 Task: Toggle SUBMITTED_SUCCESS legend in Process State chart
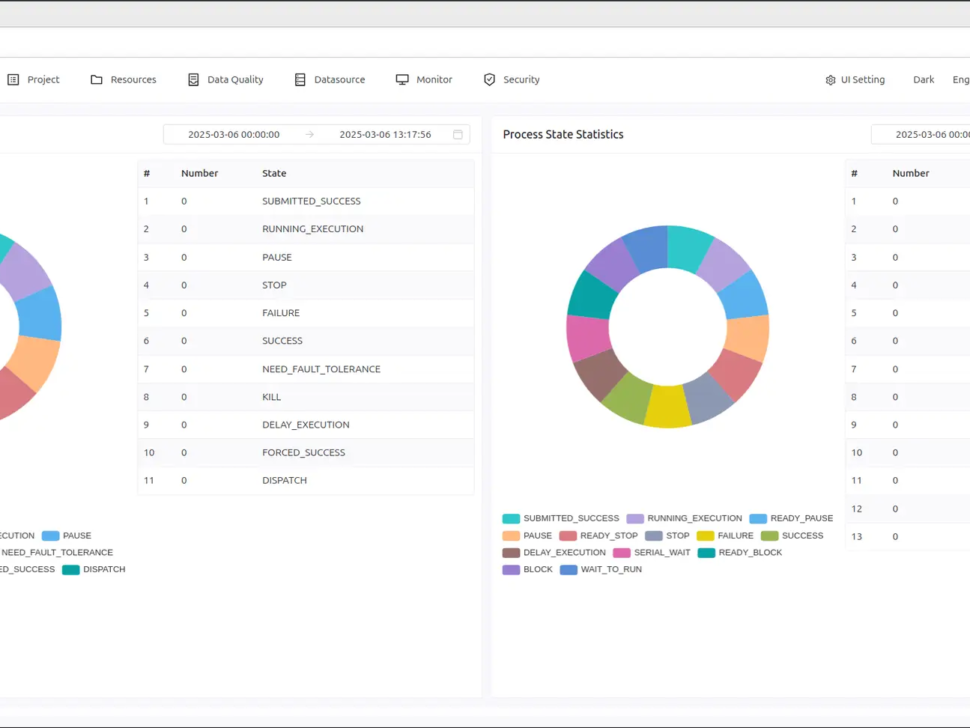pyautogui.click(x=561, y=519)
